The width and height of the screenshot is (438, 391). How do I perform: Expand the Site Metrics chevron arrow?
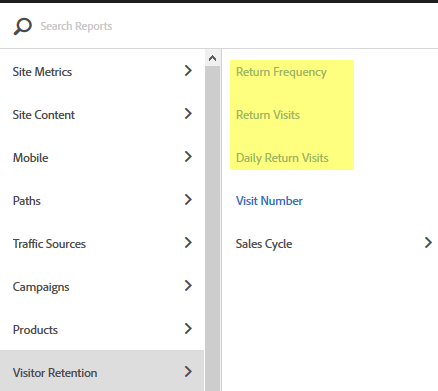tap(188, 71)
